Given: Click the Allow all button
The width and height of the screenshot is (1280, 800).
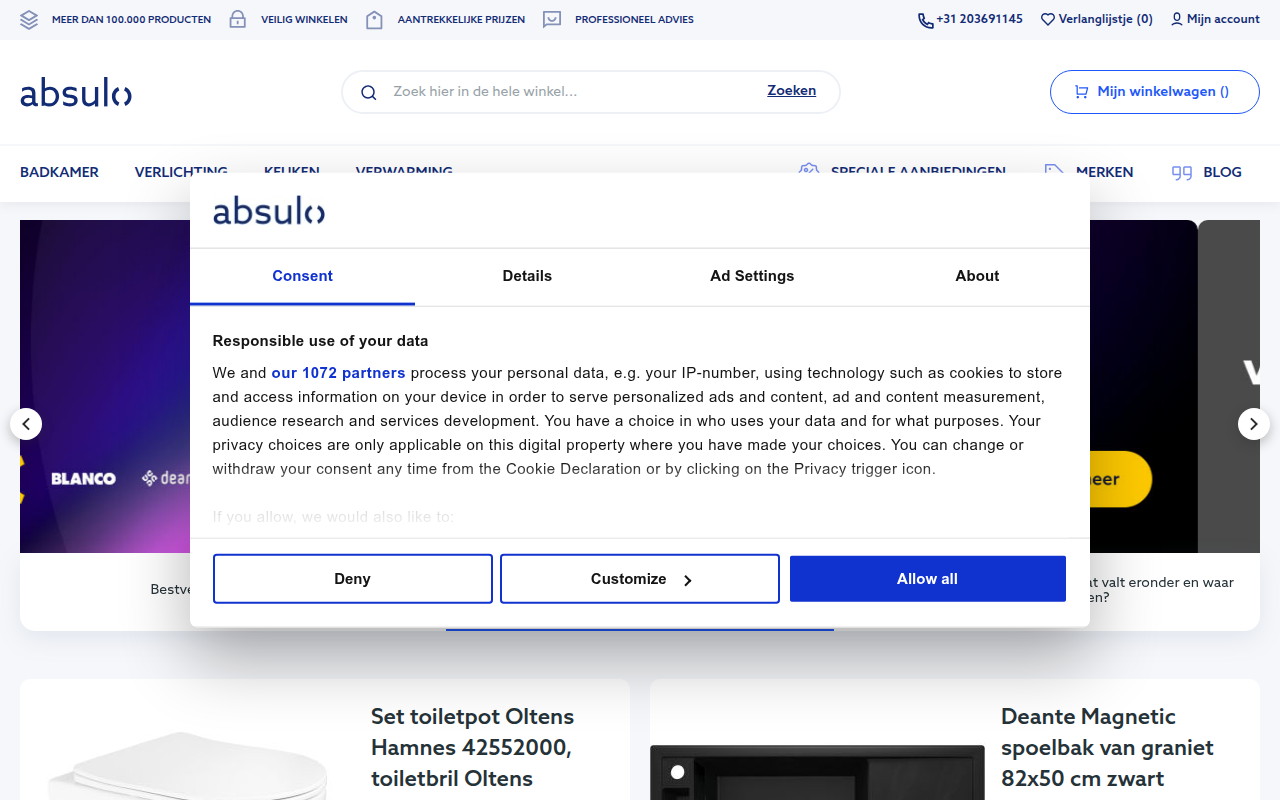Looking at the screenshot, I should click(x=928, y=579).
